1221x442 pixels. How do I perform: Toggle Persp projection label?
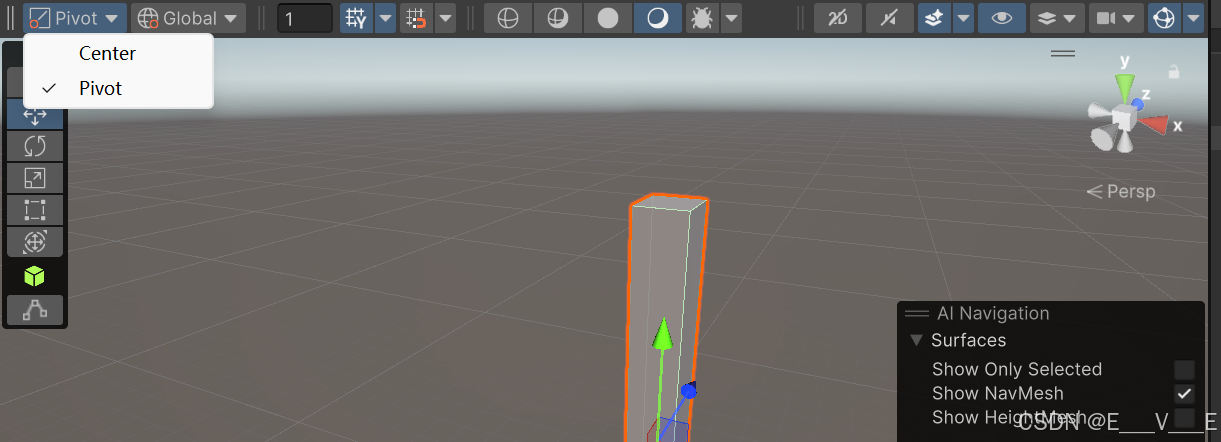[1121, 191]
